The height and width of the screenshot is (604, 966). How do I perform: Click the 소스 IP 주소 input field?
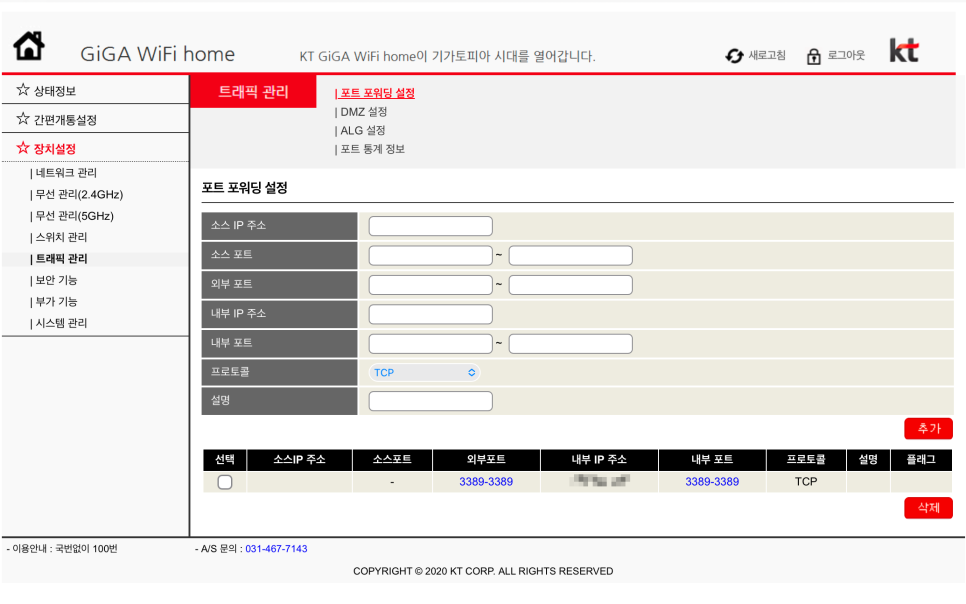pyautogui.click(x=431, y=226)
